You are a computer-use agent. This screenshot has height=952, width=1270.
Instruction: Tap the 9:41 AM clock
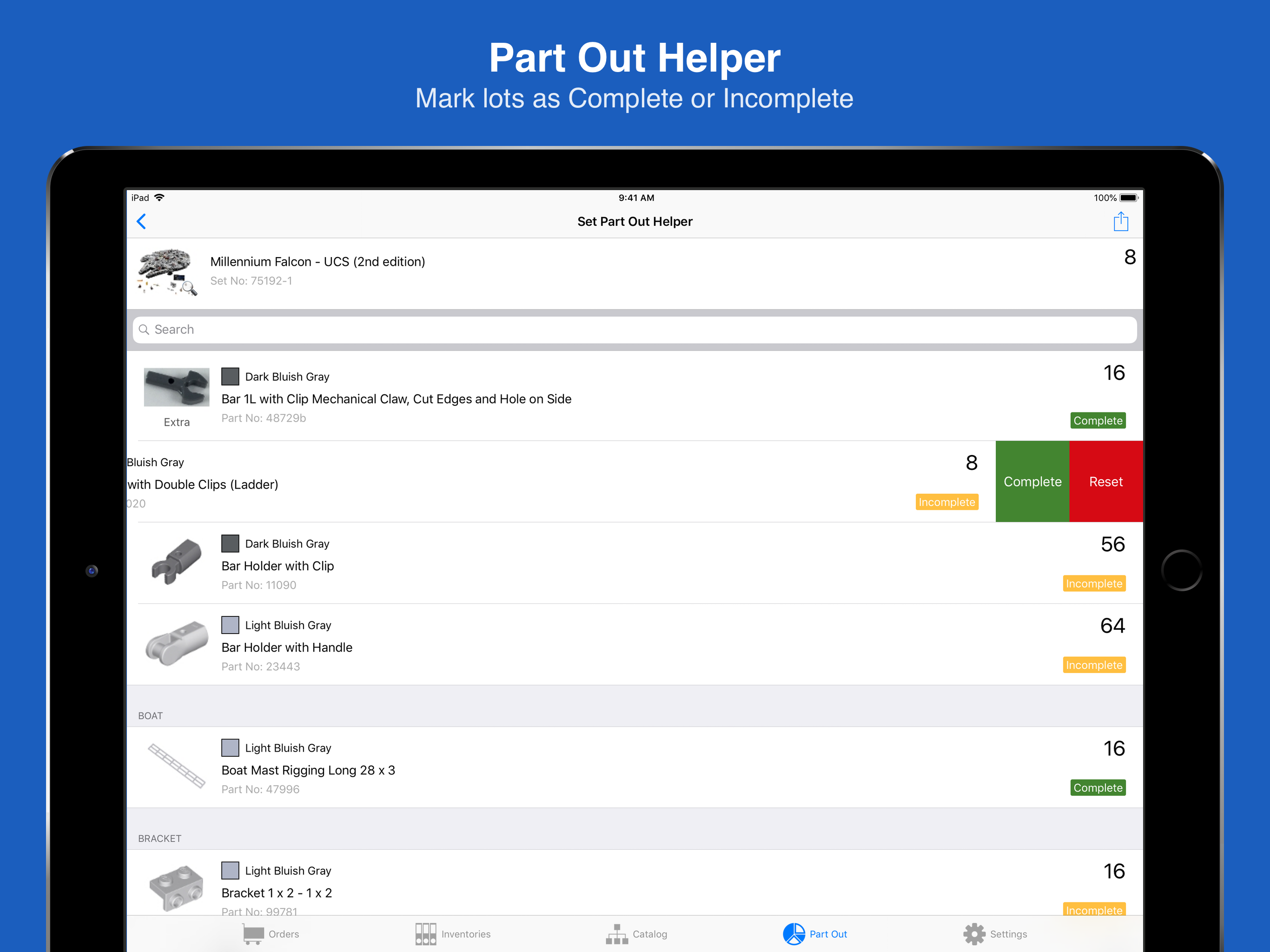636,198
